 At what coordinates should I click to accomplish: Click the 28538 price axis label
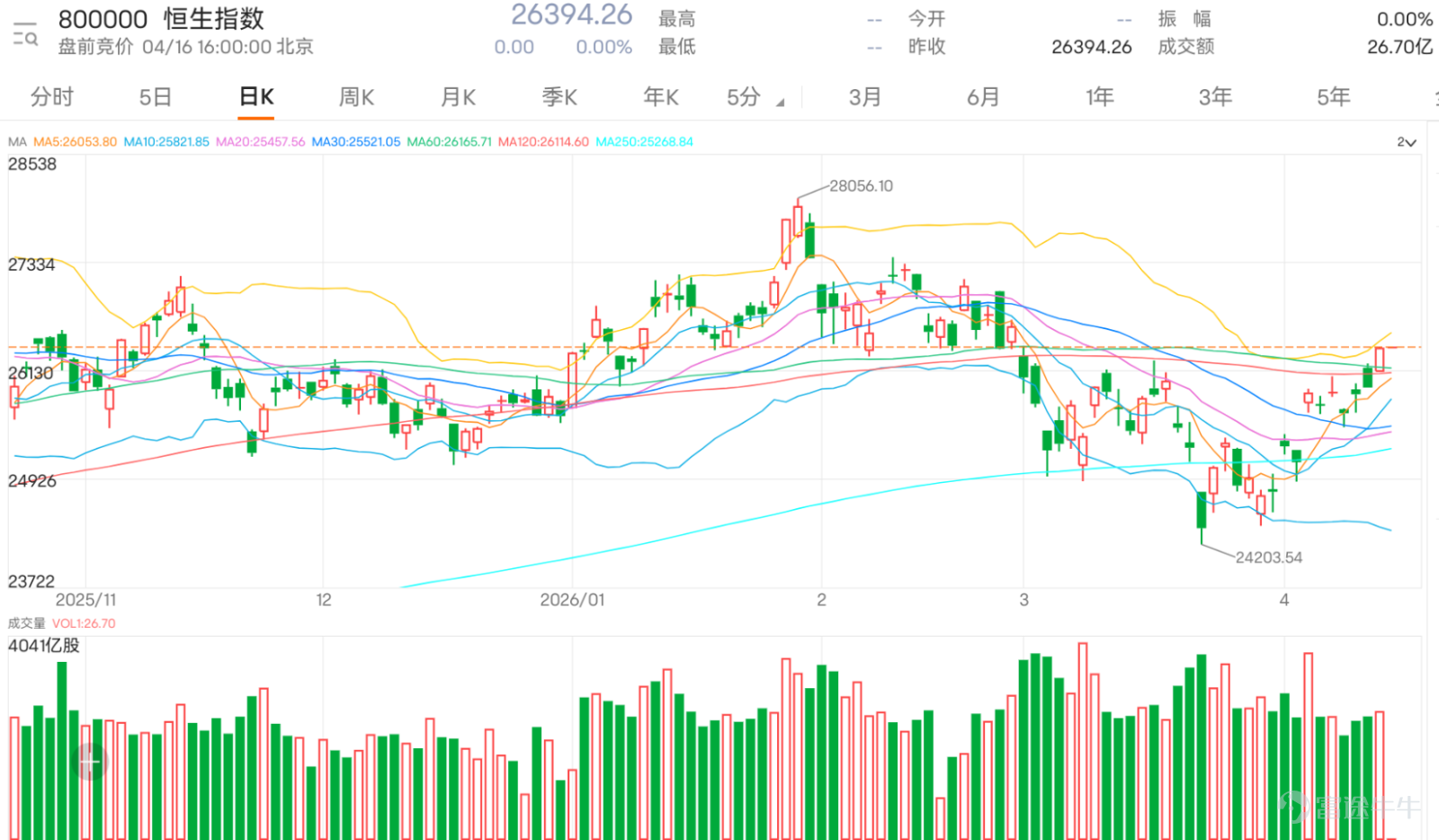click(x=32, y=165)
